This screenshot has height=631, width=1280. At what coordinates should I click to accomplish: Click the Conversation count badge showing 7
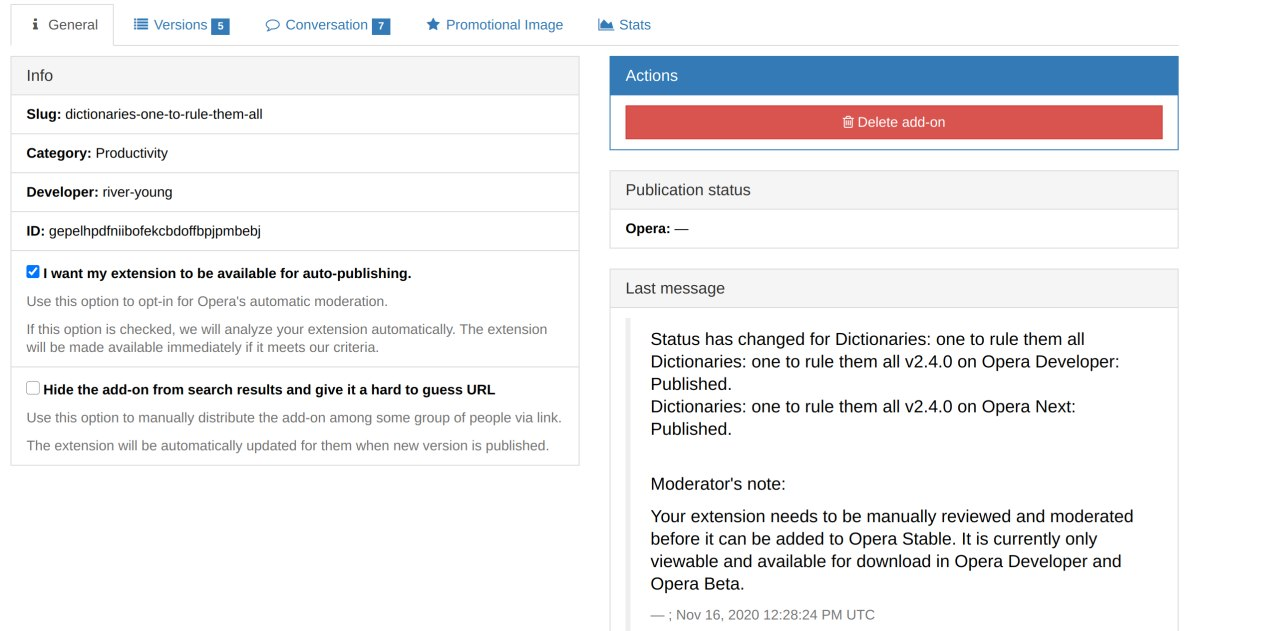381,26
